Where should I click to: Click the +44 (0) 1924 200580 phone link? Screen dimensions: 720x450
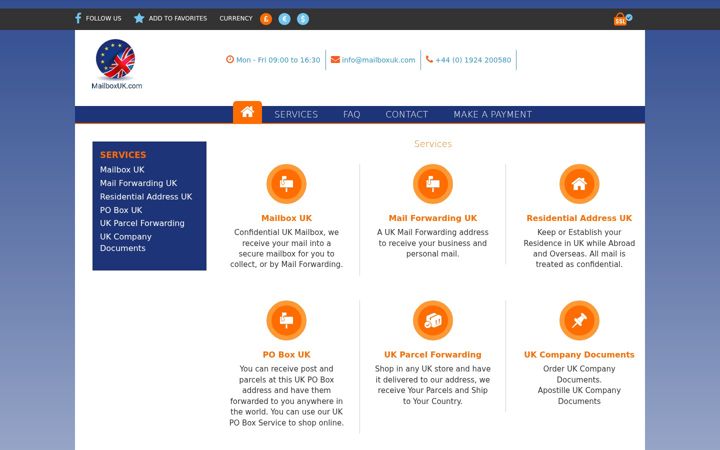pos(473,60)
